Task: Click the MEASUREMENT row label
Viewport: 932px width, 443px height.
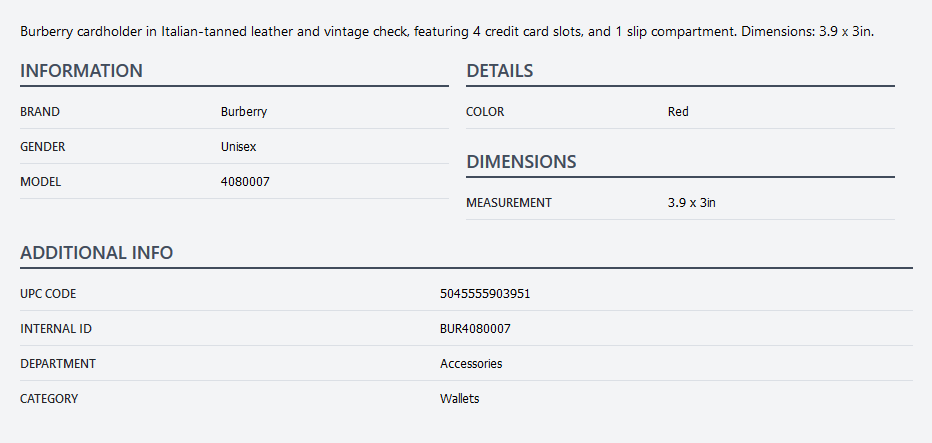Action: [508, 203]
